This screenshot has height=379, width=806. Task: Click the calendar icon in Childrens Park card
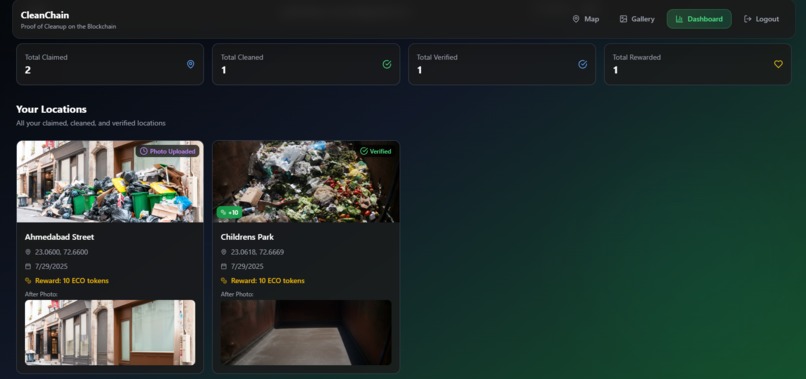(224, 266)
